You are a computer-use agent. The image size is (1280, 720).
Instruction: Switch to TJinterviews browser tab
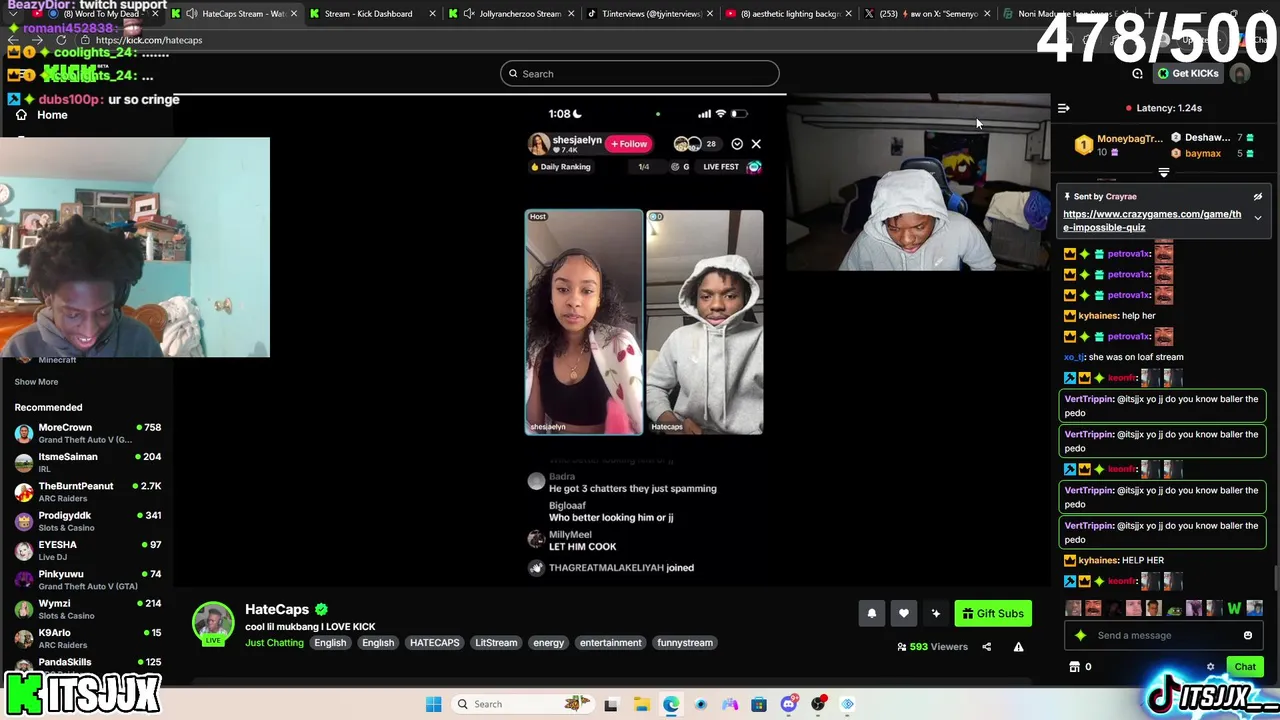click(650, 14)
